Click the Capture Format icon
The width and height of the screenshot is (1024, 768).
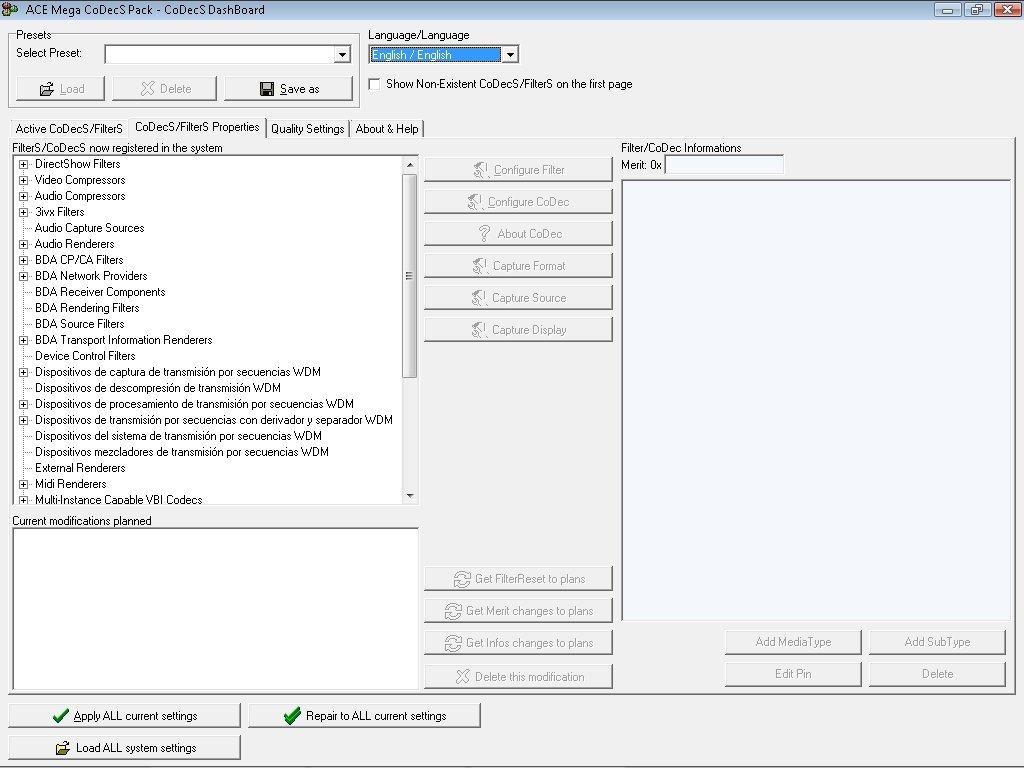coord(479,266)
